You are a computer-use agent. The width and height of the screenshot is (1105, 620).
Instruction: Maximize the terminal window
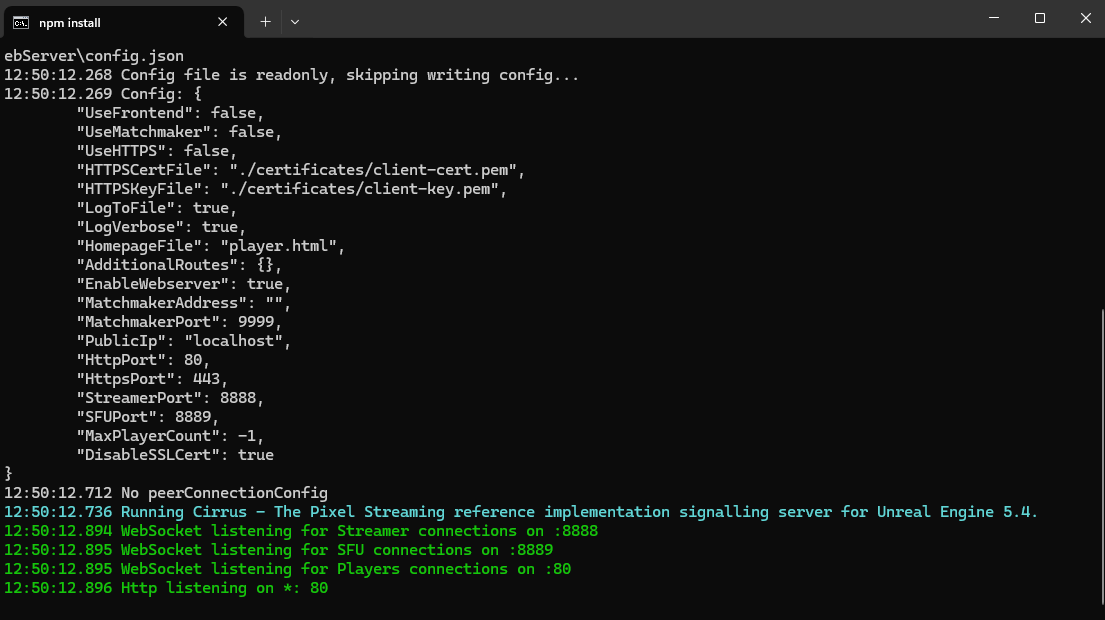[x=1039, y=19]
